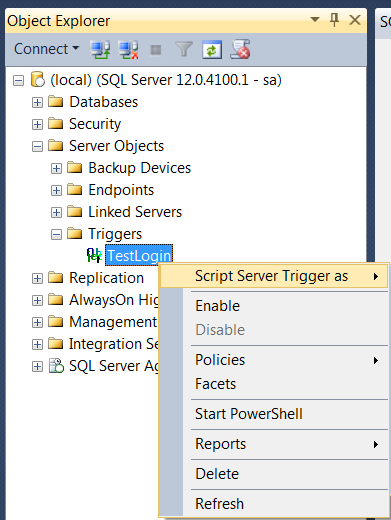This screenshot has width=391, height=520.
Task: Select the Databases tree label
Action: (x=104, y=102)
